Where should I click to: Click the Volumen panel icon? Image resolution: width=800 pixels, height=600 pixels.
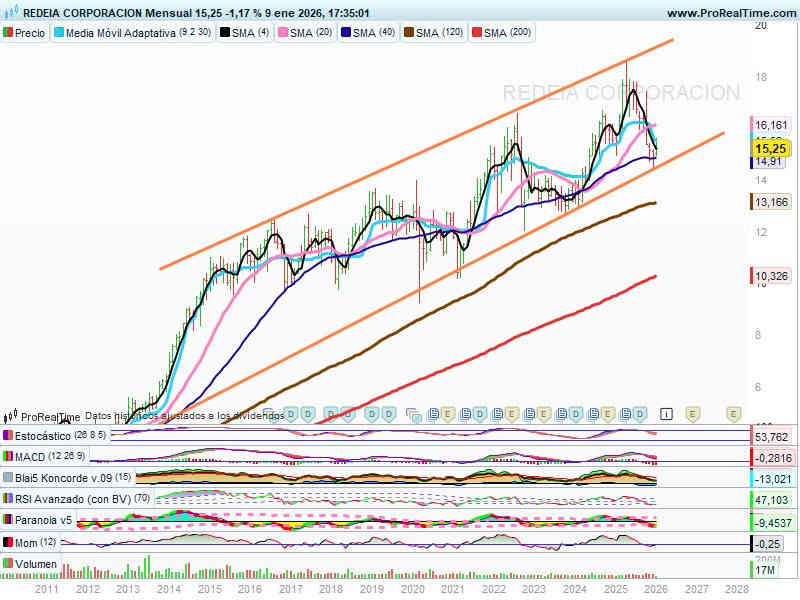(x=8, y=563)
